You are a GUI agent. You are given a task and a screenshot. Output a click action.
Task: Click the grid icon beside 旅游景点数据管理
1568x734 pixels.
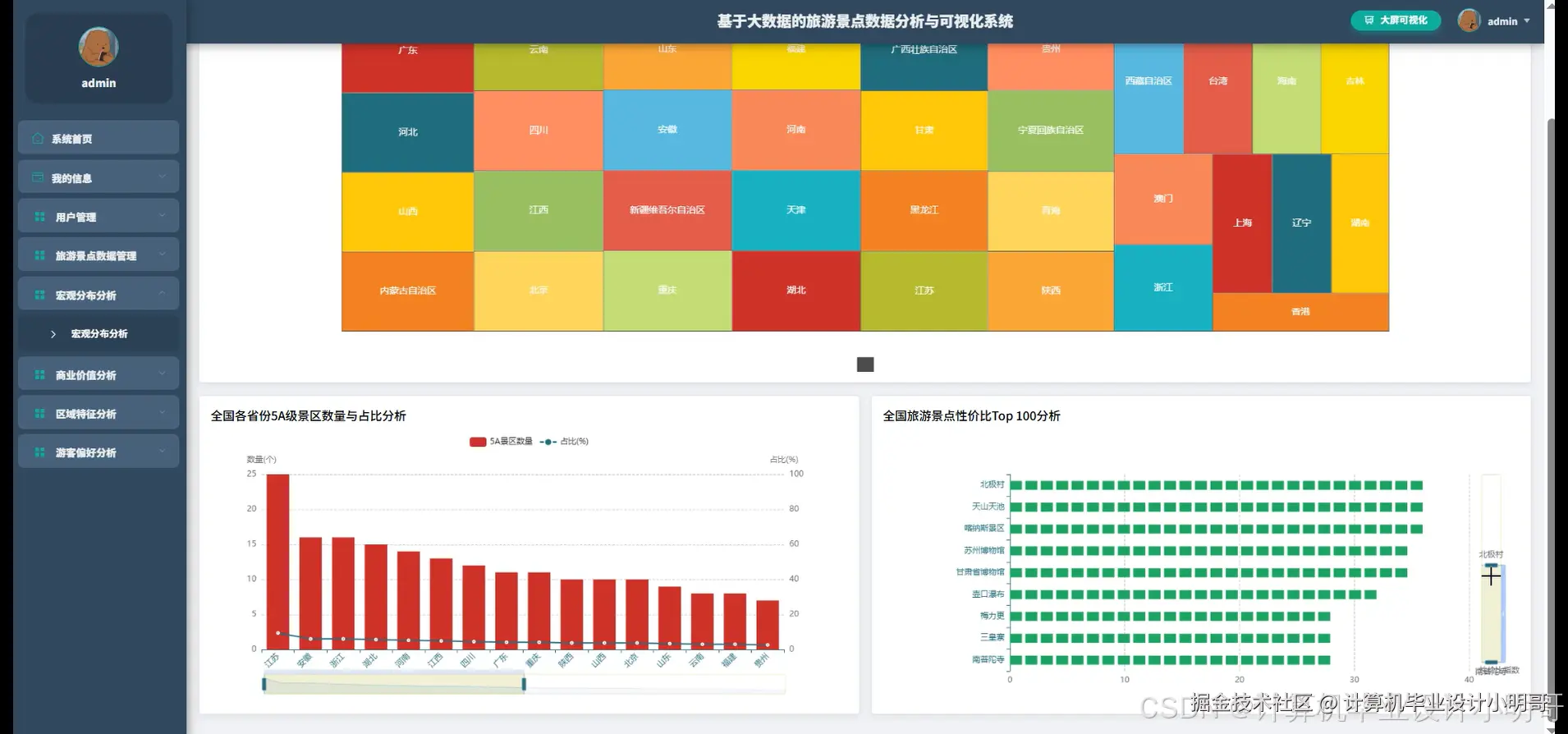pos(39,255)
